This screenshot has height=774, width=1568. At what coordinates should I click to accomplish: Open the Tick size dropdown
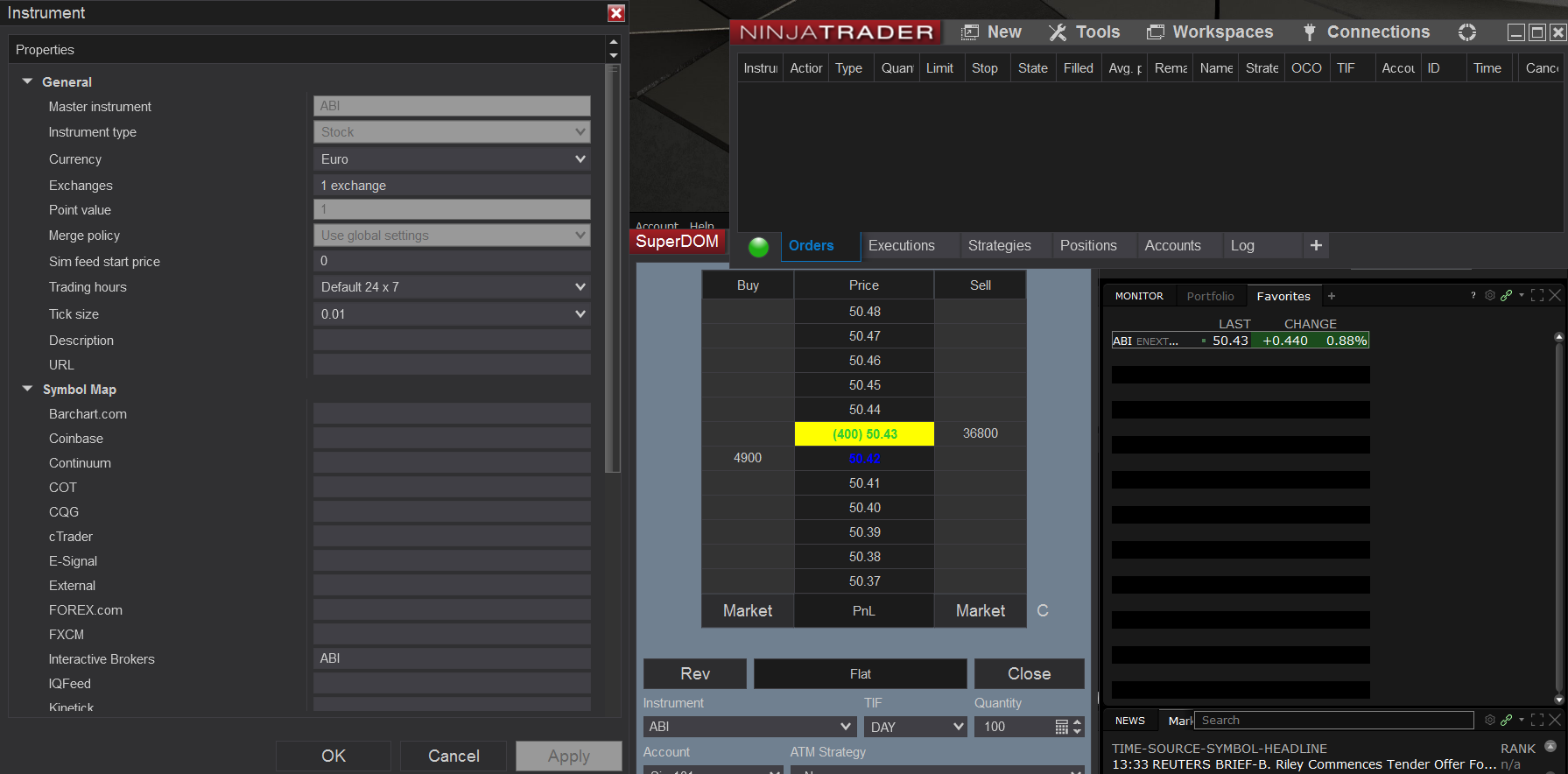(452, 314)
